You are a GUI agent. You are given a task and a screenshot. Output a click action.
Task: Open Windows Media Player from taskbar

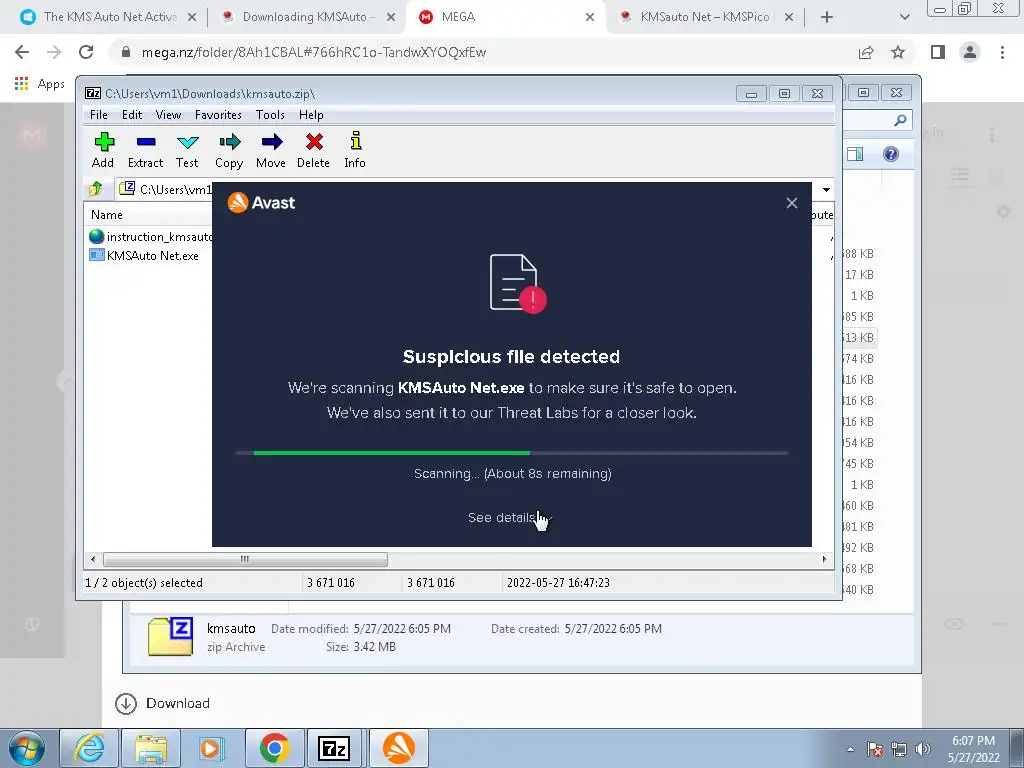click(x=212, y=748)
